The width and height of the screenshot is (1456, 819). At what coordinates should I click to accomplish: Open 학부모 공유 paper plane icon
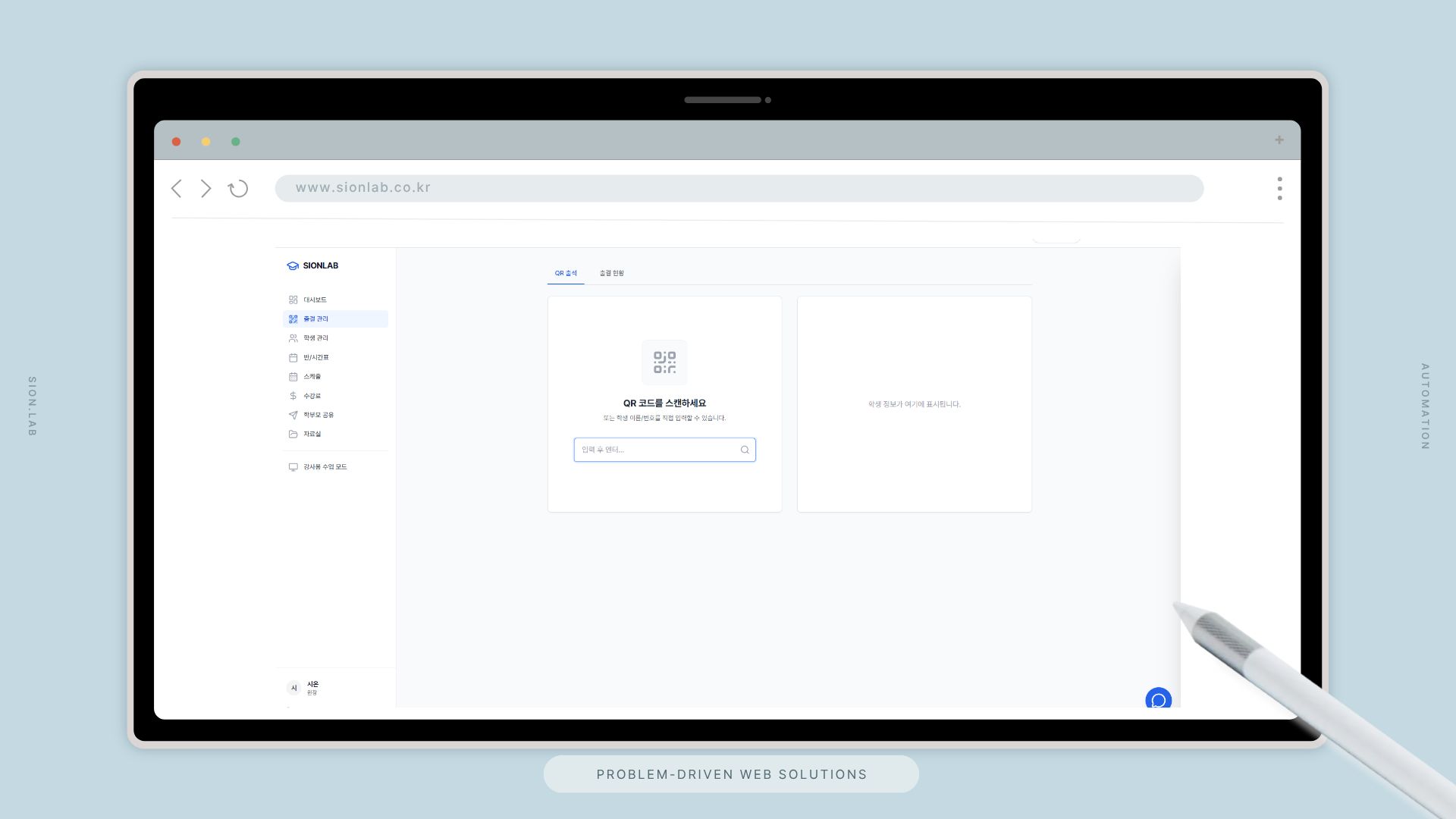tap(293, 415)
